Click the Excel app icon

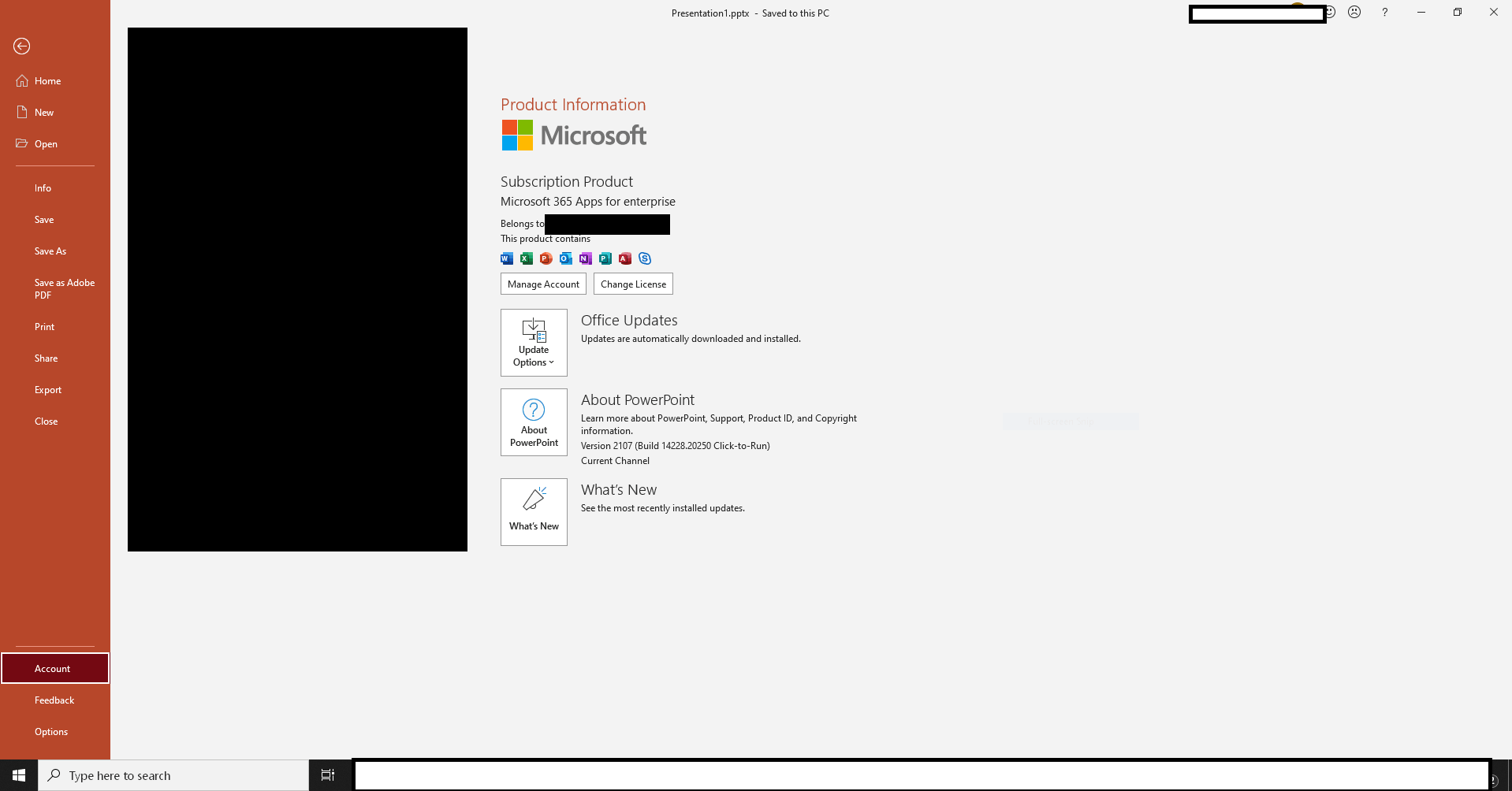[527, 258]
